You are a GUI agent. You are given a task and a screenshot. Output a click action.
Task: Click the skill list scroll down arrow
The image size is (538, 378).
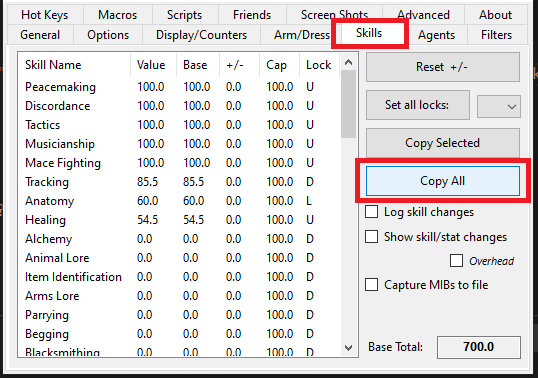[349, 348]
